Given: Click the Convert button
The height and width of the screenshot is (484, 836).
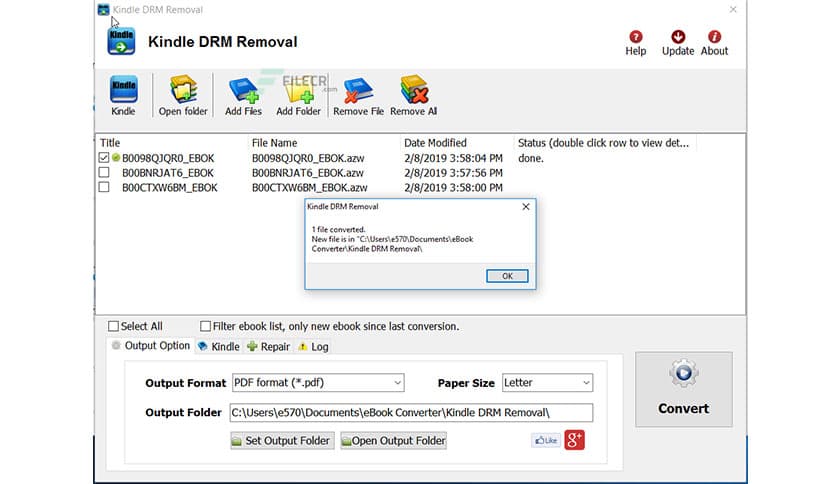Looking at the screenshot, I should click(684, 389).
